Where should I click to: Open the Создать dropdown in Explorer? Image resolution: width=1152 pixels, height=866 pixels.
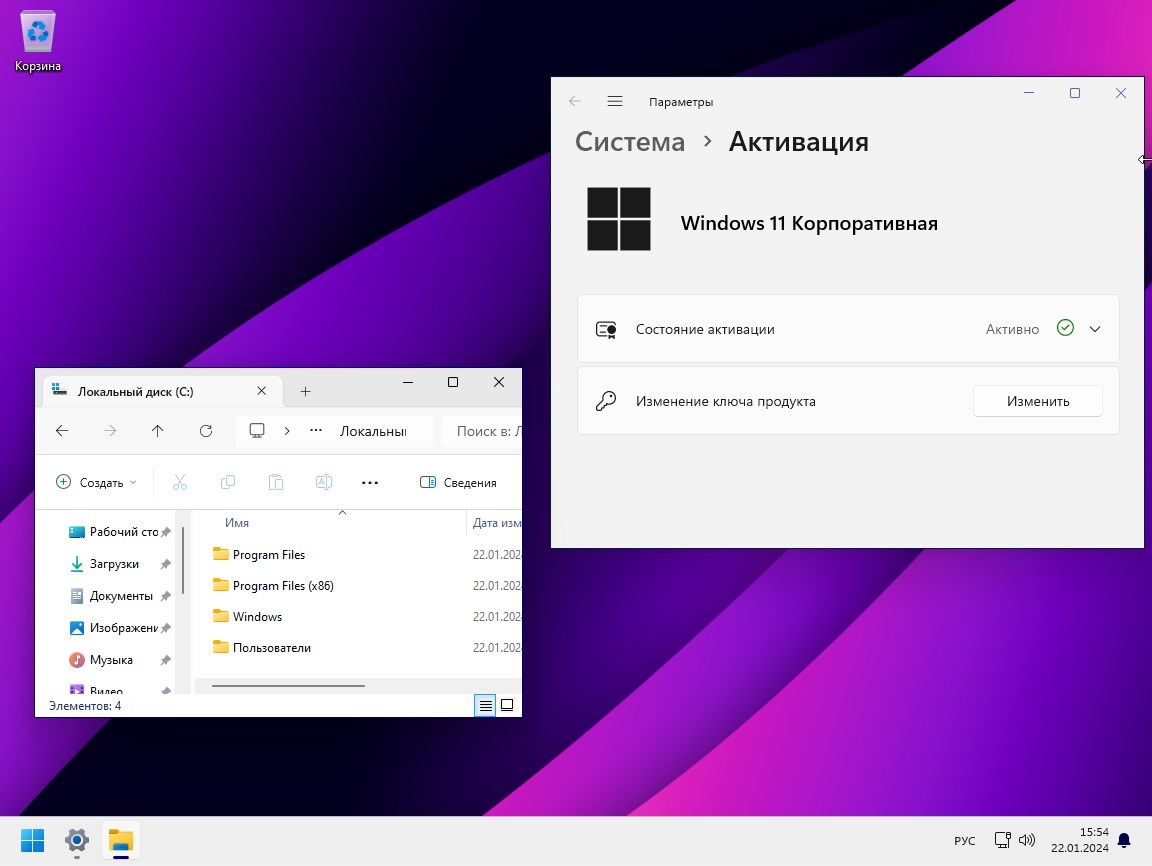click(x=96, y=483)
